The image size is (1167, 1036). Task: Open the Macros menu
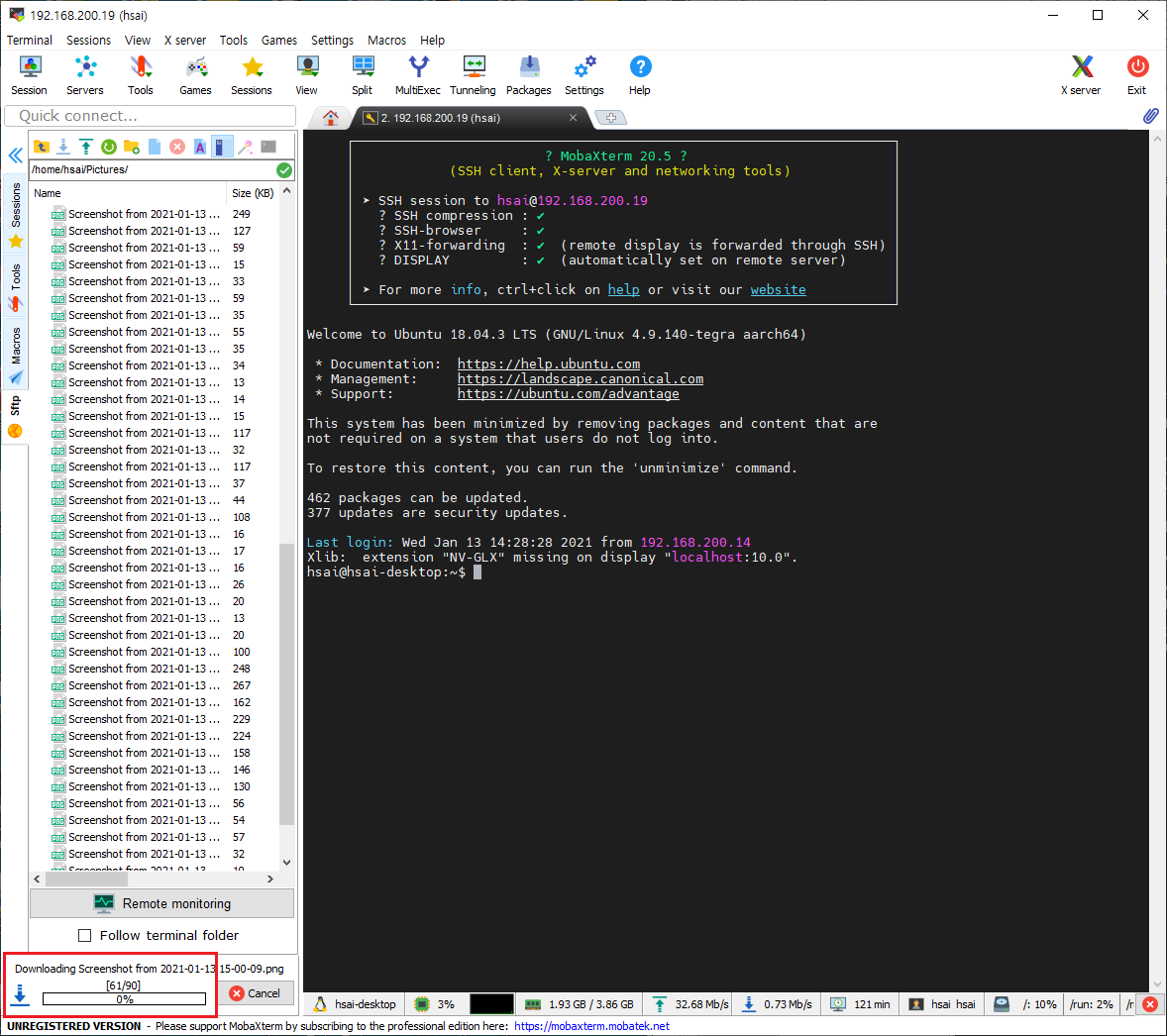click(x=387, y=41)
